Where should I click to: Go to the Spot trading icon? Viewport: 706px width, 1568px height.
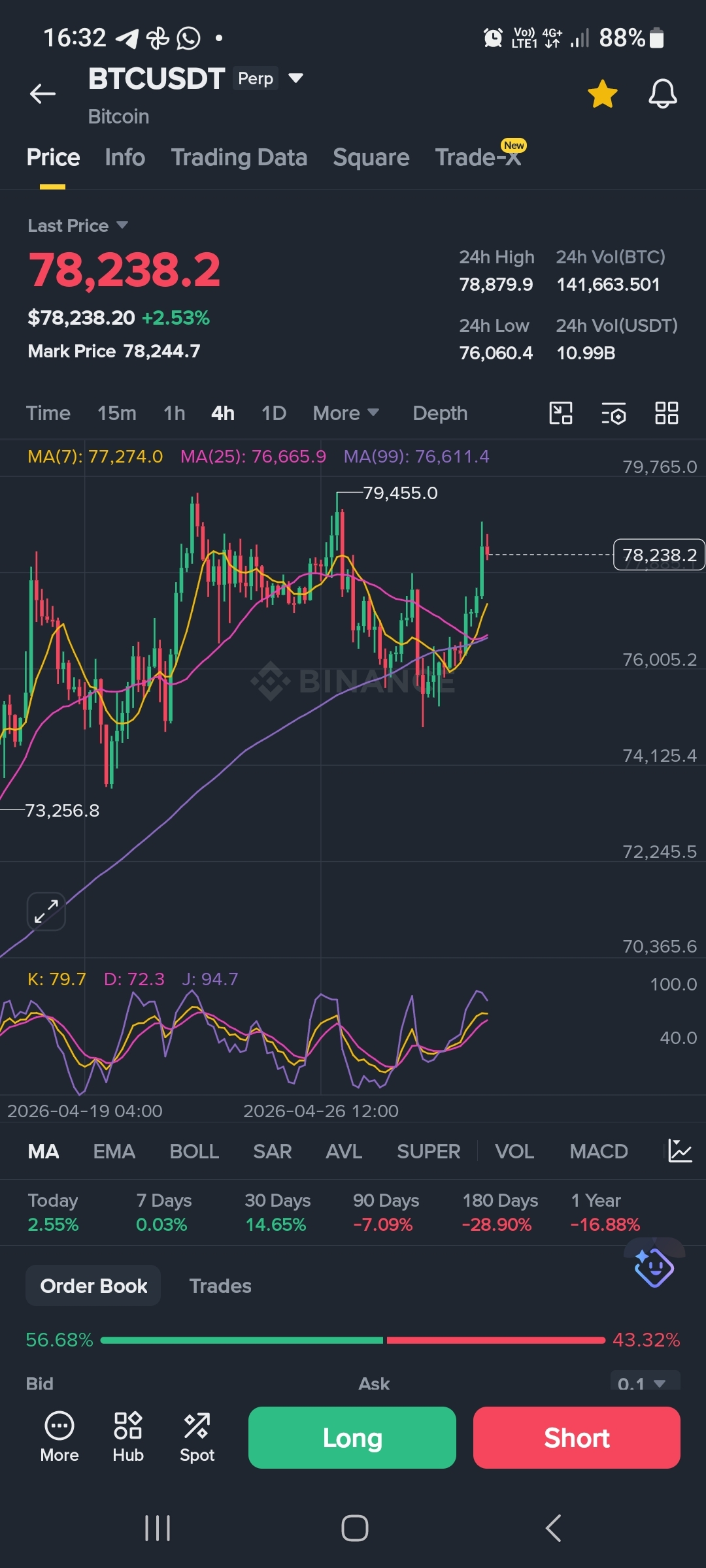[x=197, y=1437]
